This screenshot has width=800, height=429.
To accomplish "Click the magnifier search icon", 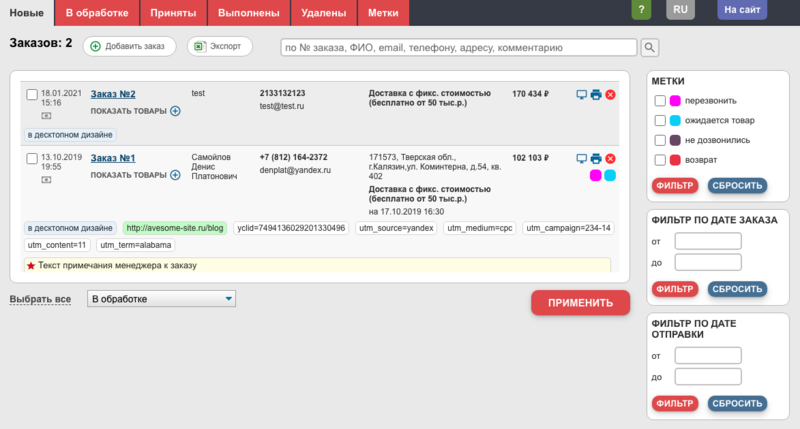I will click(x=649, y=47).
